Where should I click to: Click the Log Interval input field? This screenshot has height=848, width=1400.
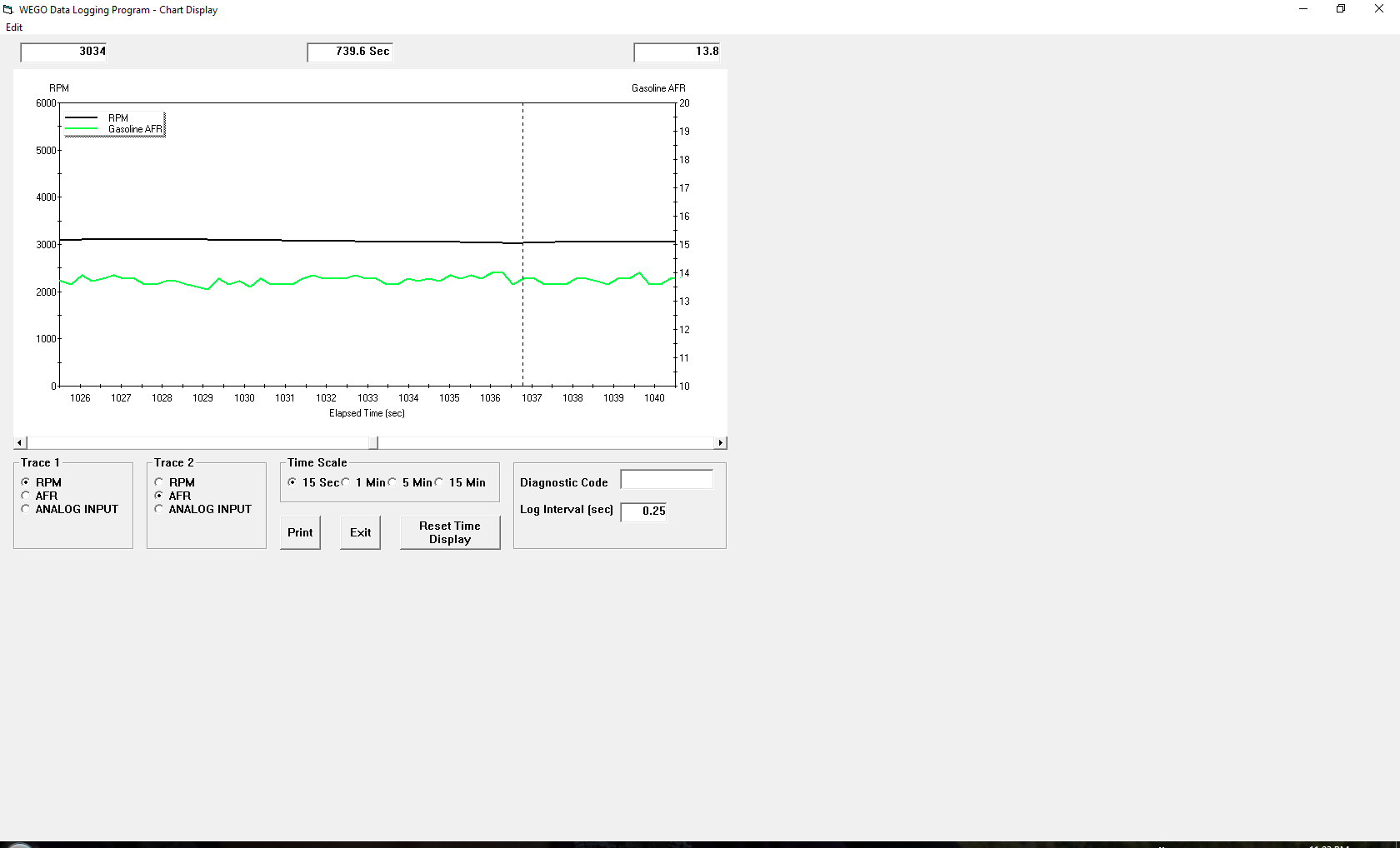[x=643, y=511]
